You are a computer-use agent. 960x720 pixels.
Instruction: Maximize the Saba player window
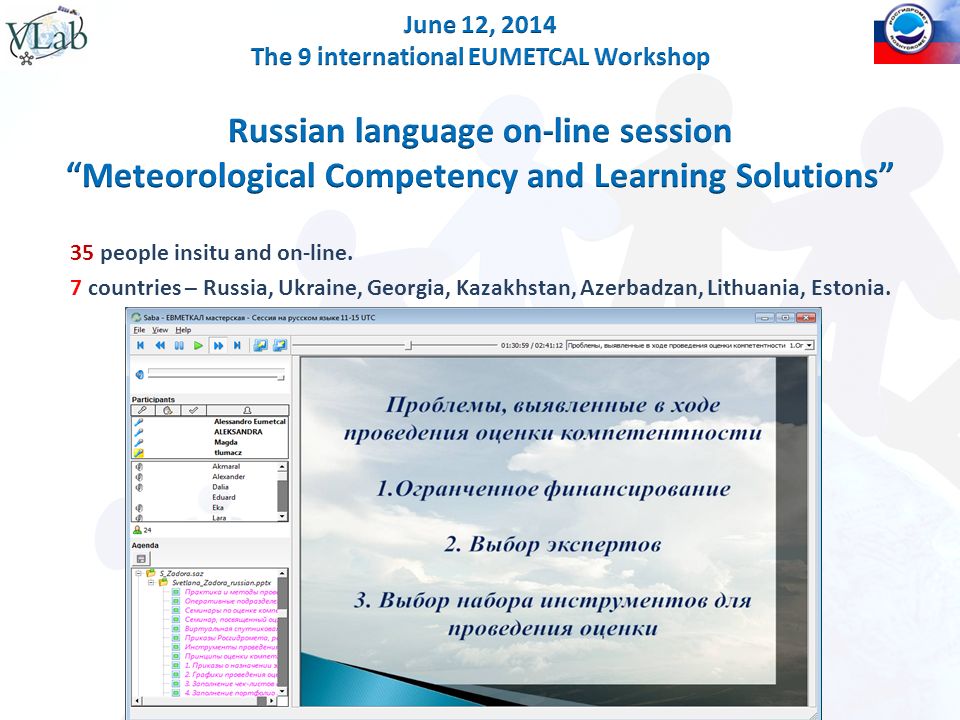tap(786, 317)
